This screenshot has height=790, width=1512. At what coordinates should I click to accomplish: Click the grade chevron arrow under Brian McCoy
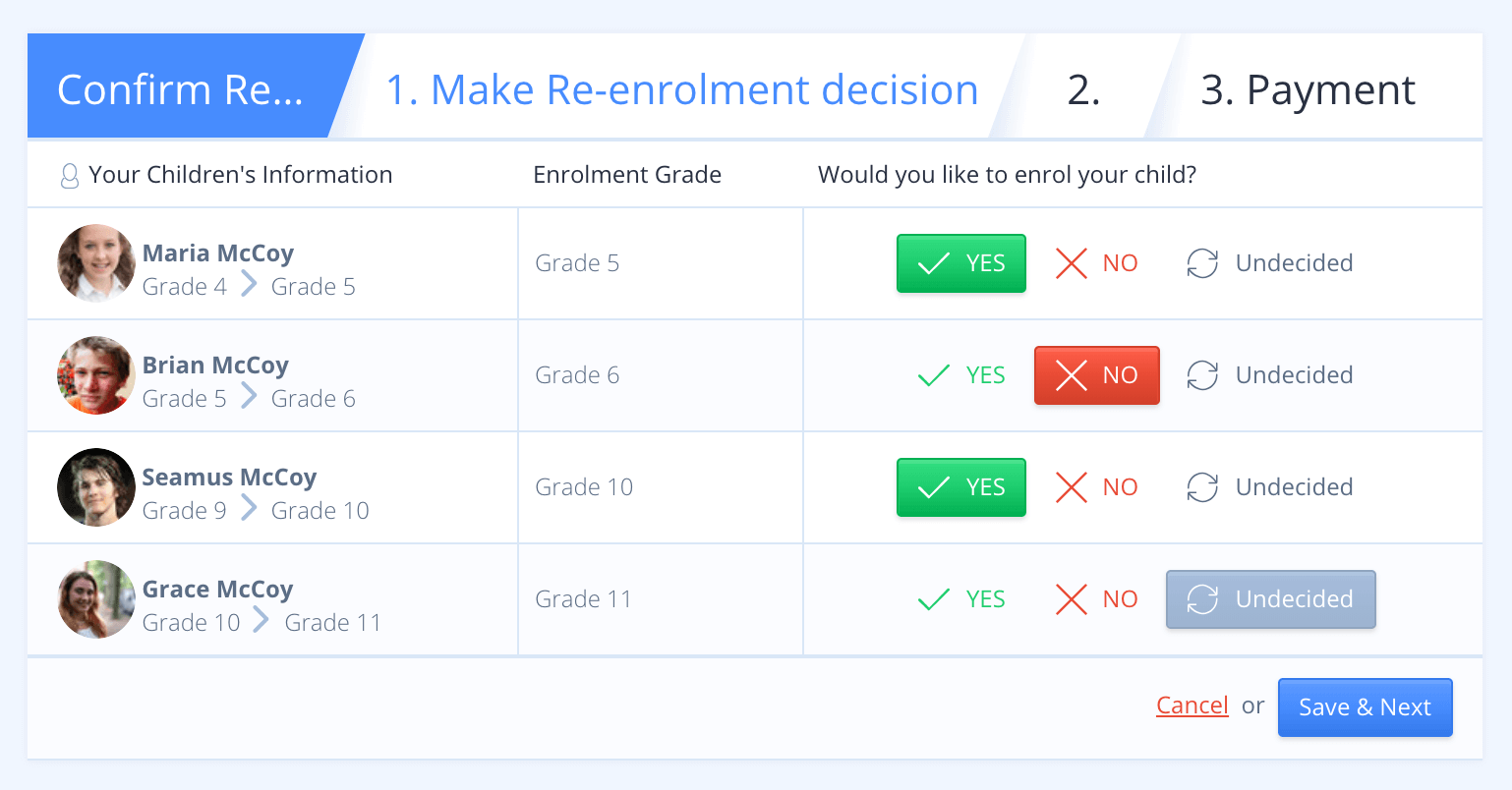click(250, 397)
